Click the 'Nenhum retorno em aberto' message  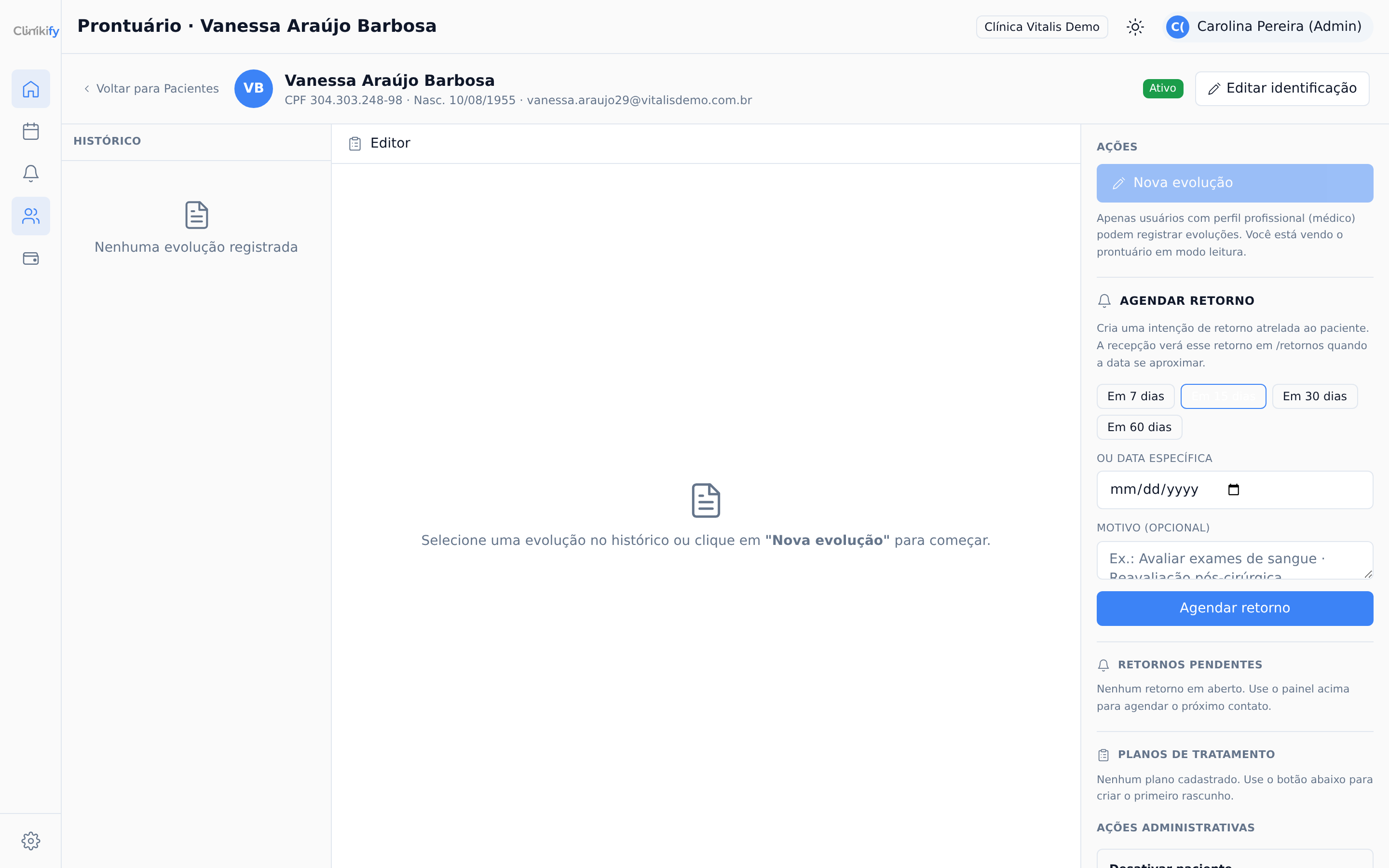(1223, 697)
